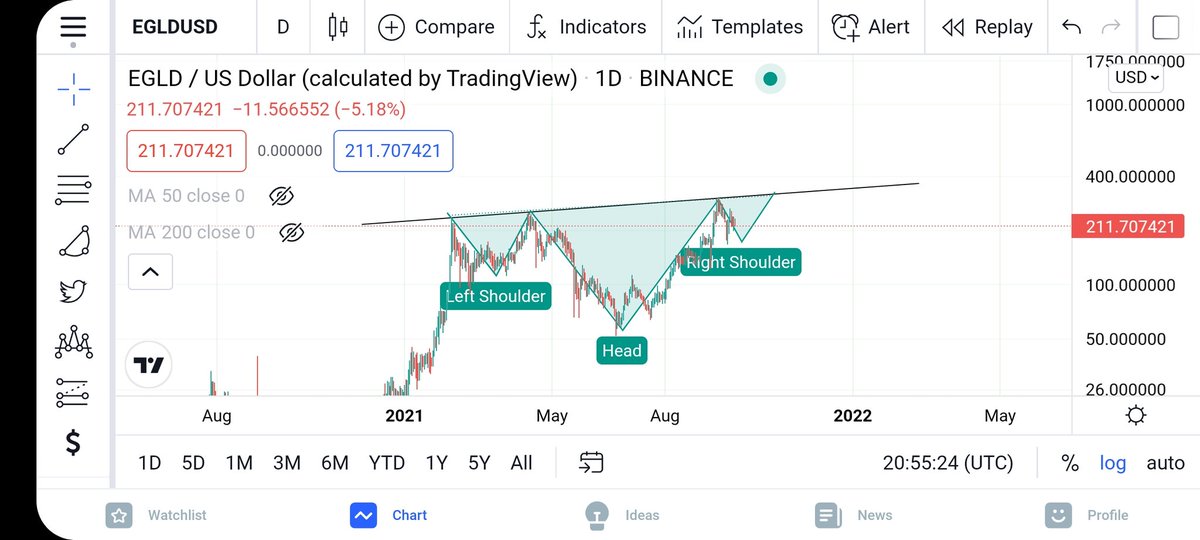Collapse the indicator legend chevron
This screenshot has width=1200, height=540.
(150, 271)
